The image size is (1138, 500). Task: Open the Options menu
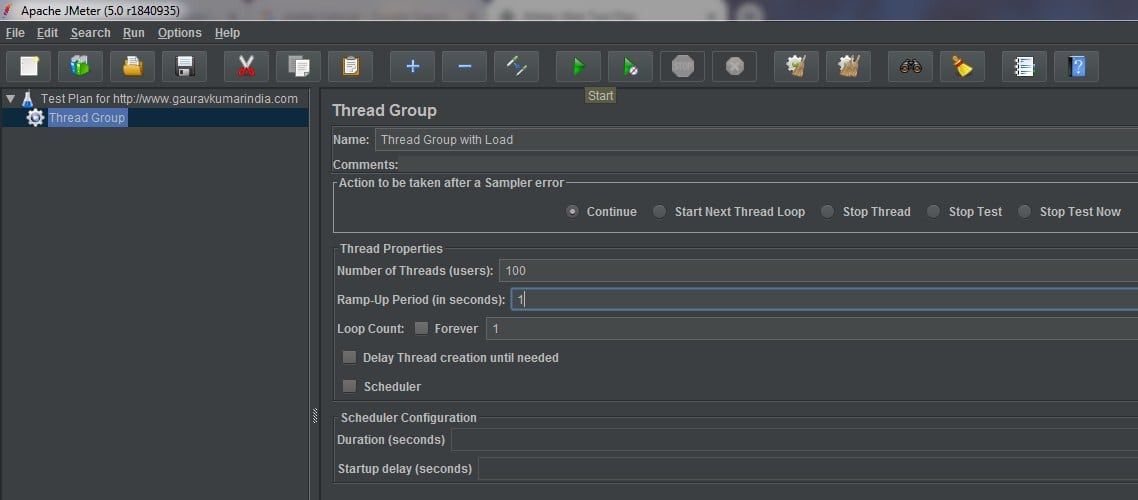(x=179, y=33)
